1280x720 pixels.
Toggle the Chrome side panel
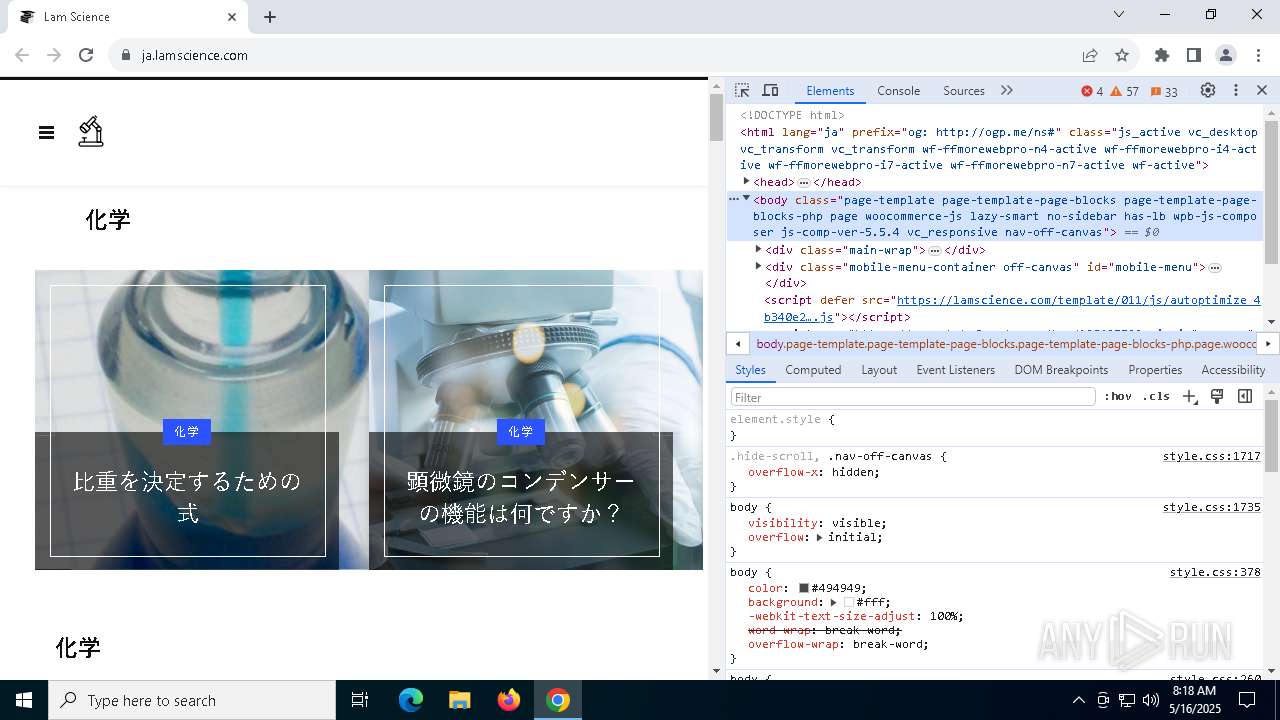coord(1194,55)
